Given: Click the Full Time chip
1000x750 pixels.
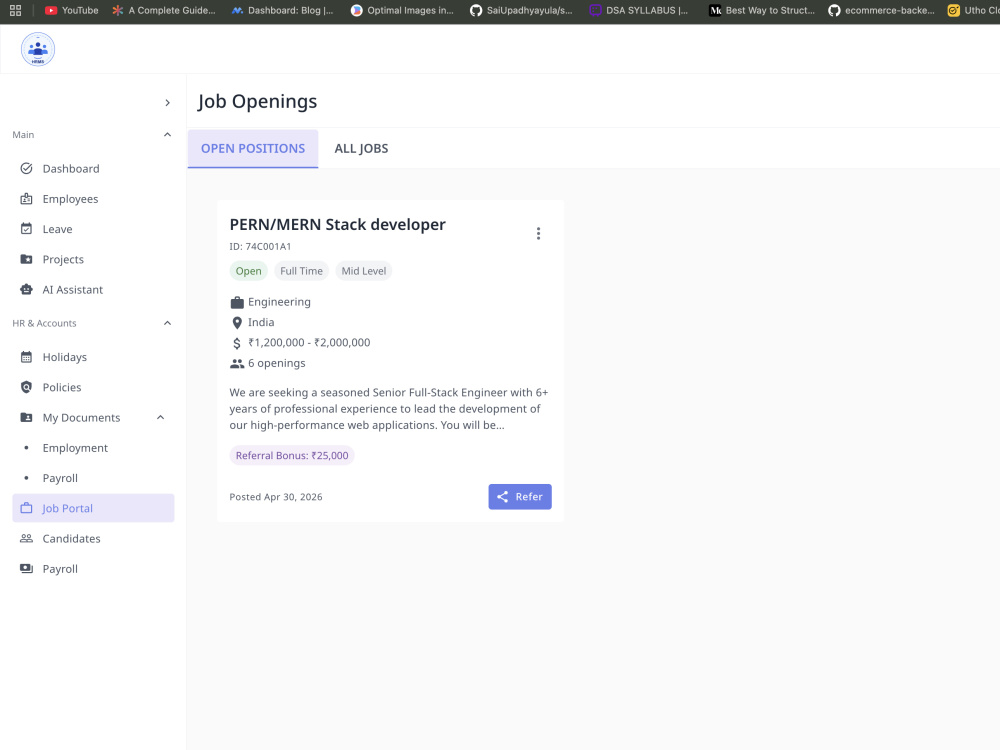Looking at the screenshot, I should [302, 271].
